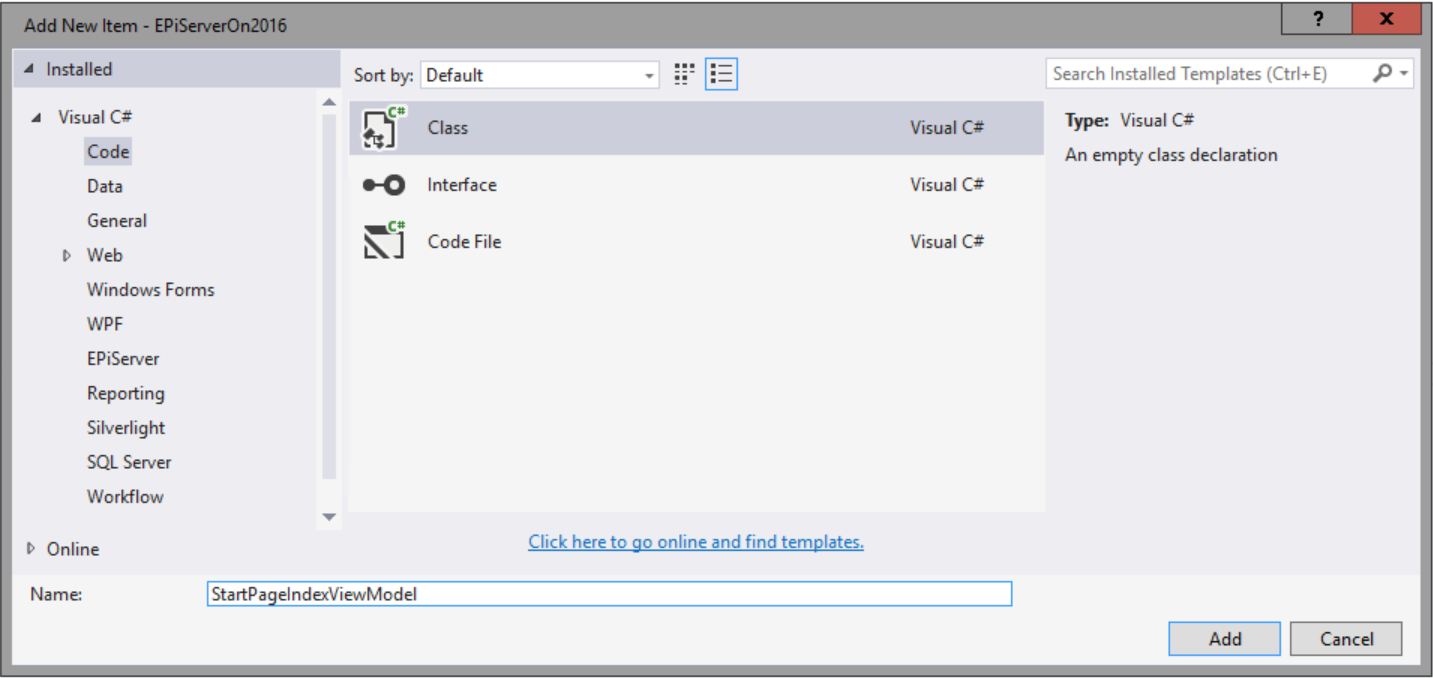Switch to medium icons list view
The height and width of the screenshot is (678, 1433).
(721, 74)
